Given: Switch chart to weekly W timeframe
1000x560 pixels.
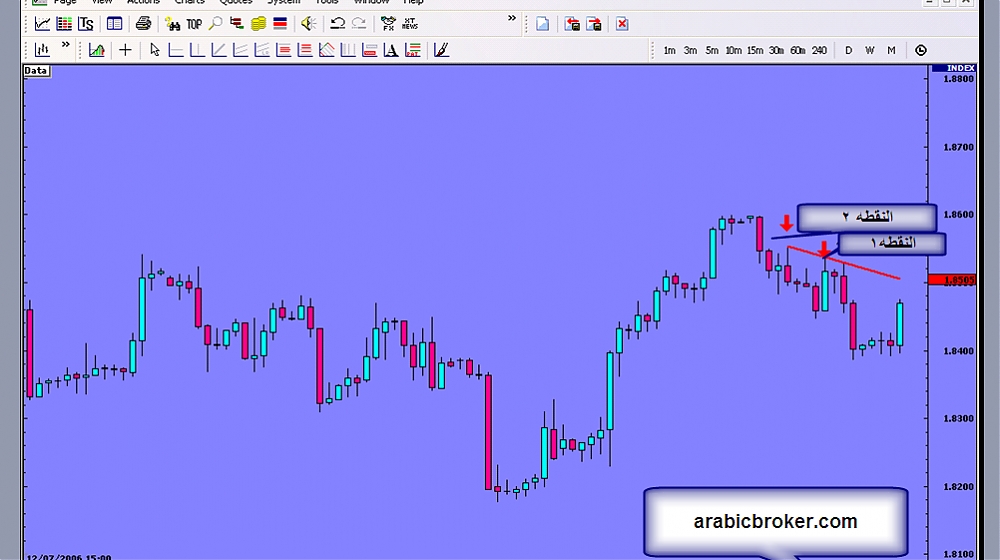Looking at the screenshot, I should 870,50.
